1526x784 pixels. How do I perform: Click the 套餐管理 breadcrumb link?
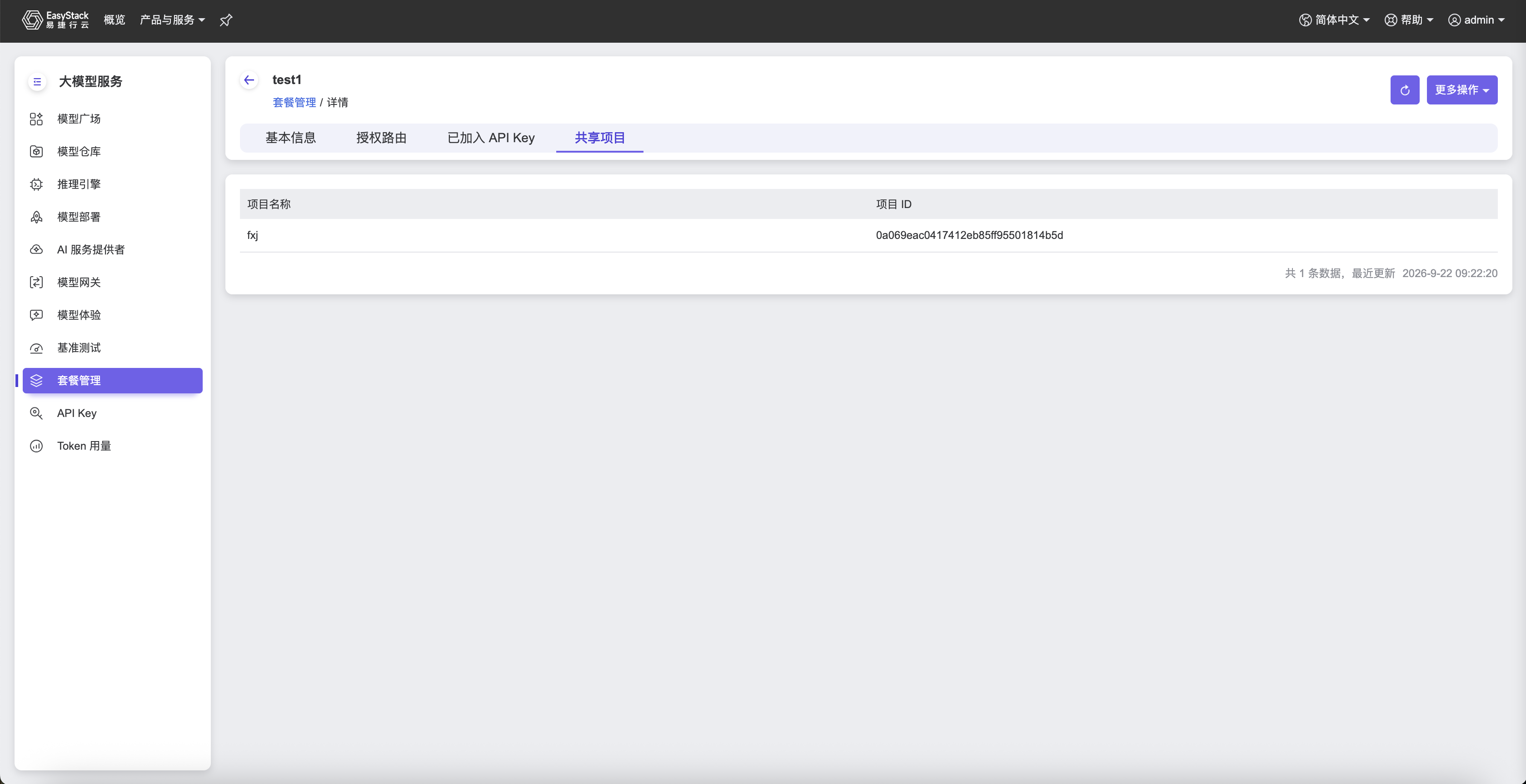(294, 103)
